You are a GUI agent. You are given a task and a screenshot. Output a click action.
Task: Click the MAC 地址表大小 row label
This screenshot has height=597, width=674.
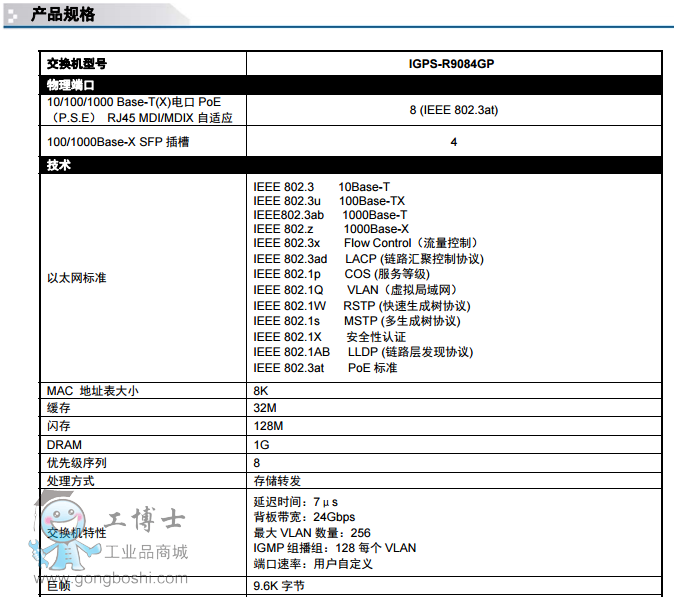[x=93, y=390]
